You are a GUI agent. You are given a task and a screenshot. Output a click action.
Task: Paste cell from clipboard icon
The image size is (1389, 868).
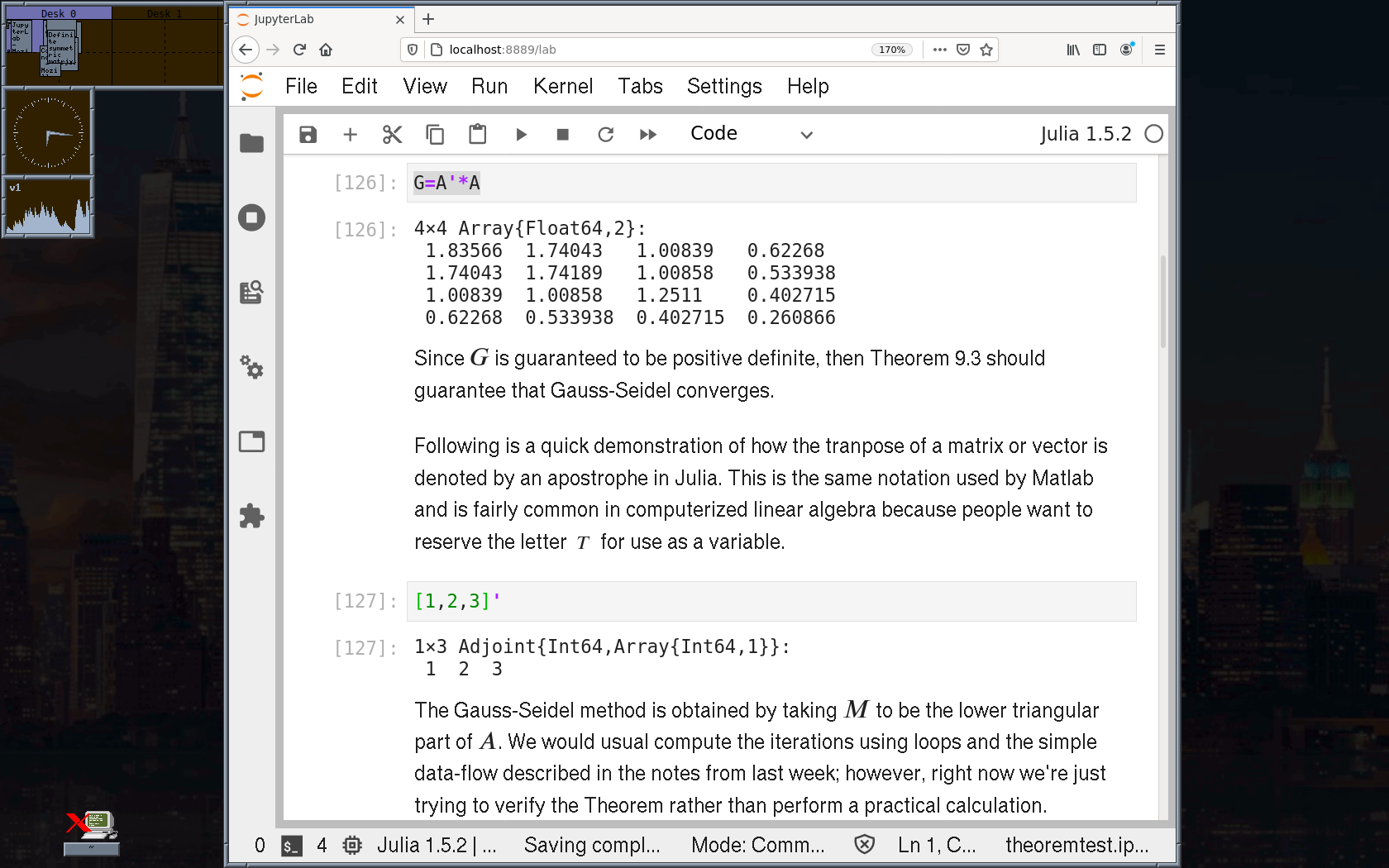point(477,135)
